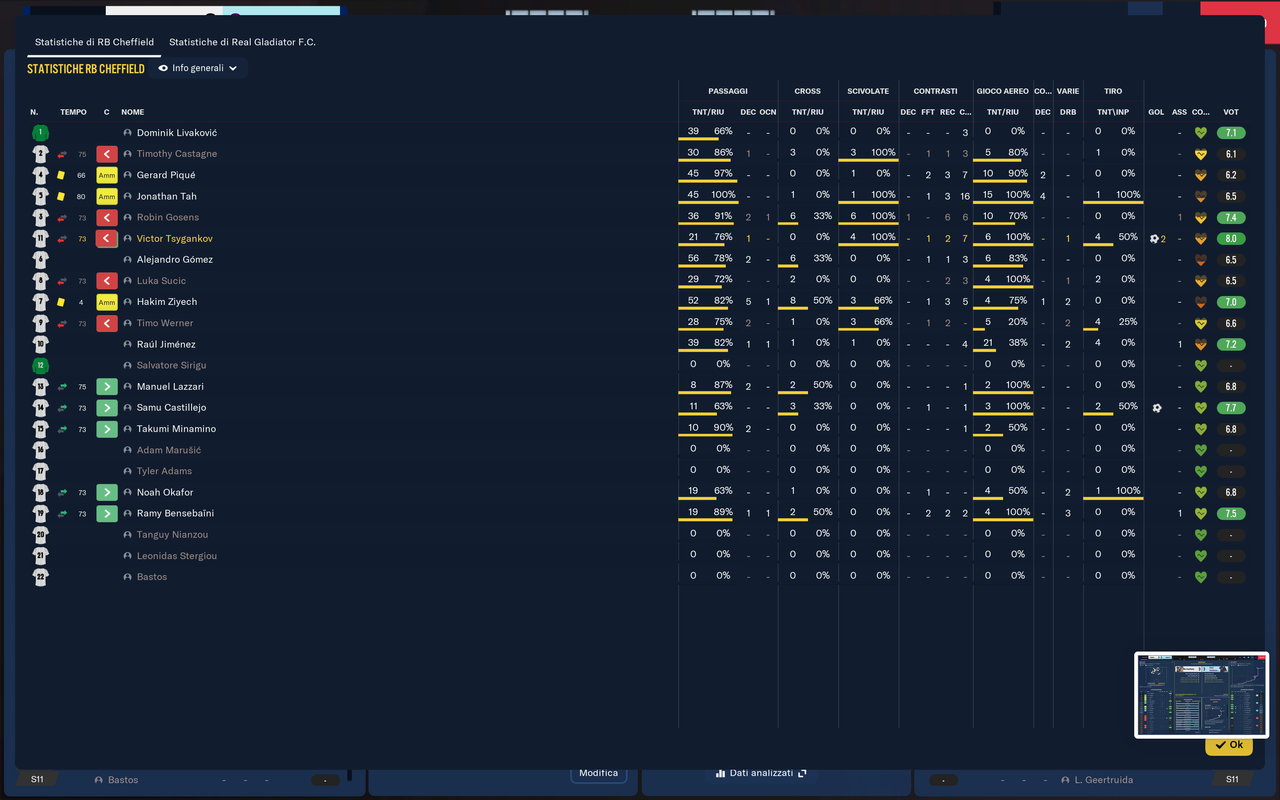Click the substituted-off red arrow for Timothy Castagne
Viewport: 1280px width, 800px height.
pos(62,154)
